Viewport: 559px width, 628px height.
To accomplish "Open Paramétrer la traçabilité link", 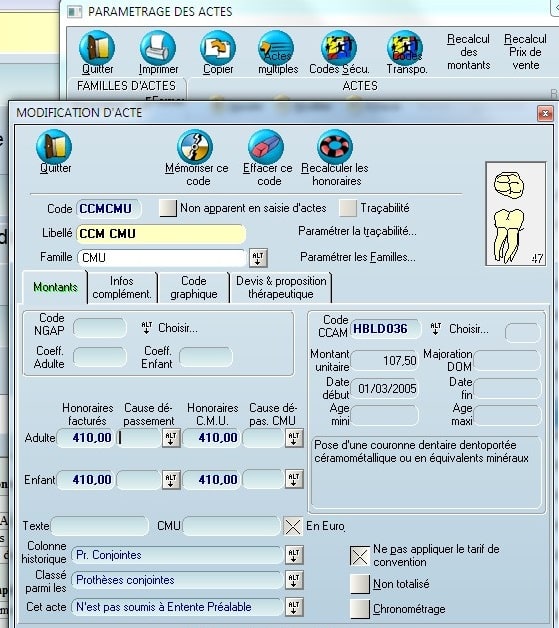I will pos(357,231).
